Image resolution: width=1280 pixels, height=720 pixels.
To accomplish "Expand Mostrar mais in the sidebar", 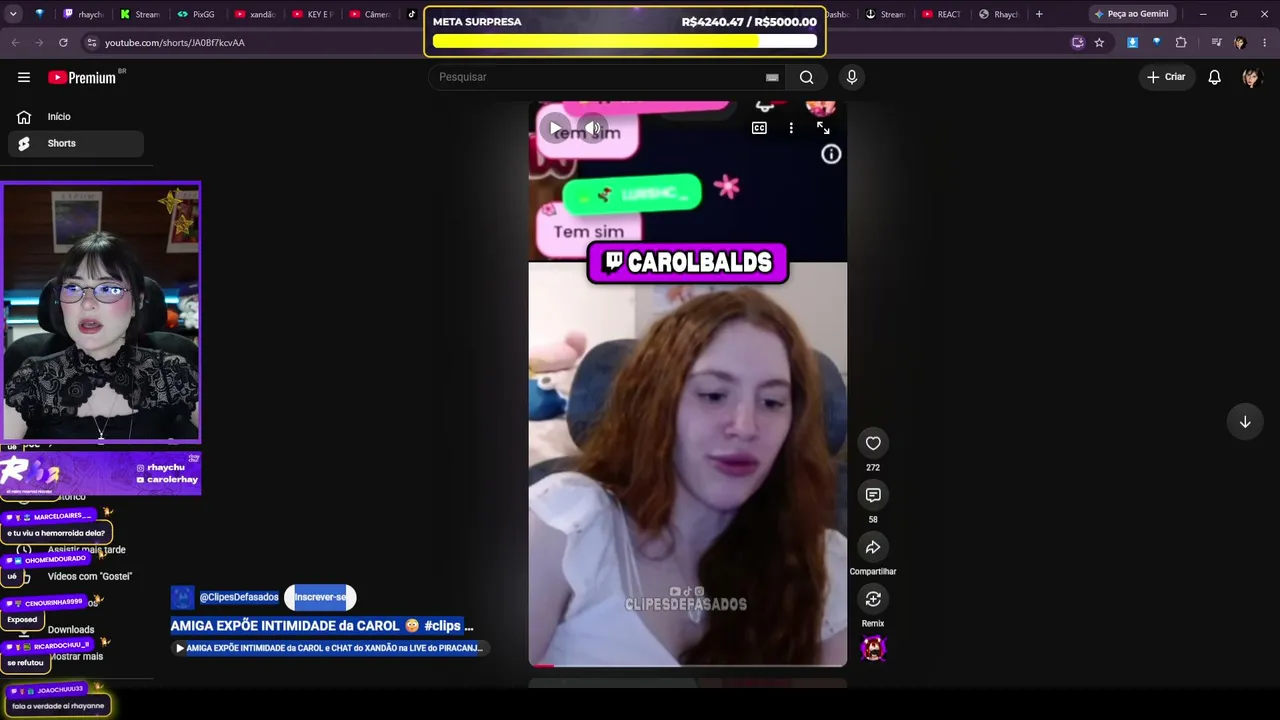I will pos(76,656).
